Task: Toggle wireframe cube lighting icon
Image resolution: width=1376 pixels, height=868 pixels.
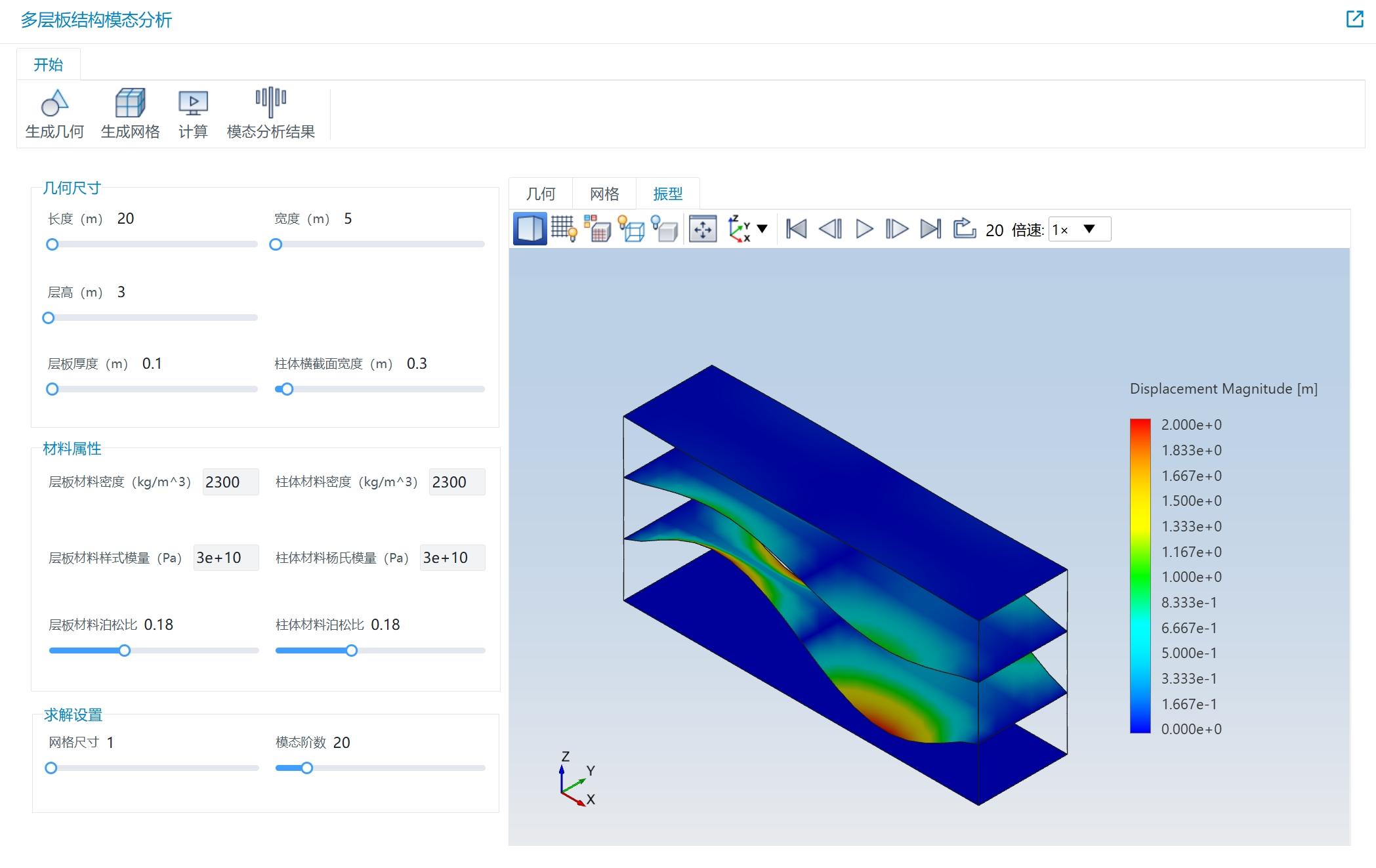Action: 631,229
